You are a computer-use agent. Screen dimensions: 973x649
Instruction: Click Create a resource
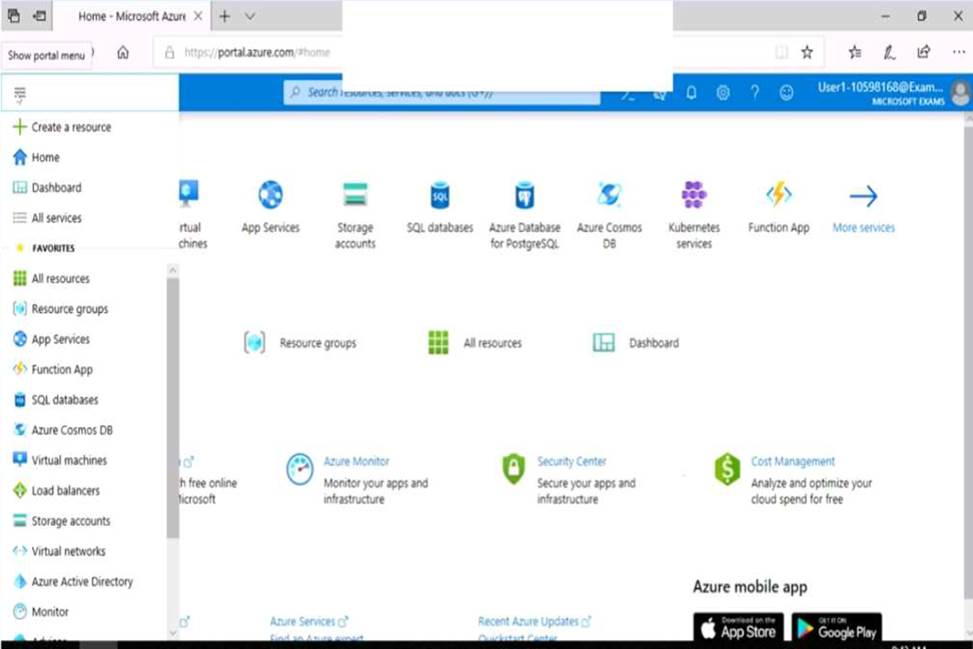70,127
